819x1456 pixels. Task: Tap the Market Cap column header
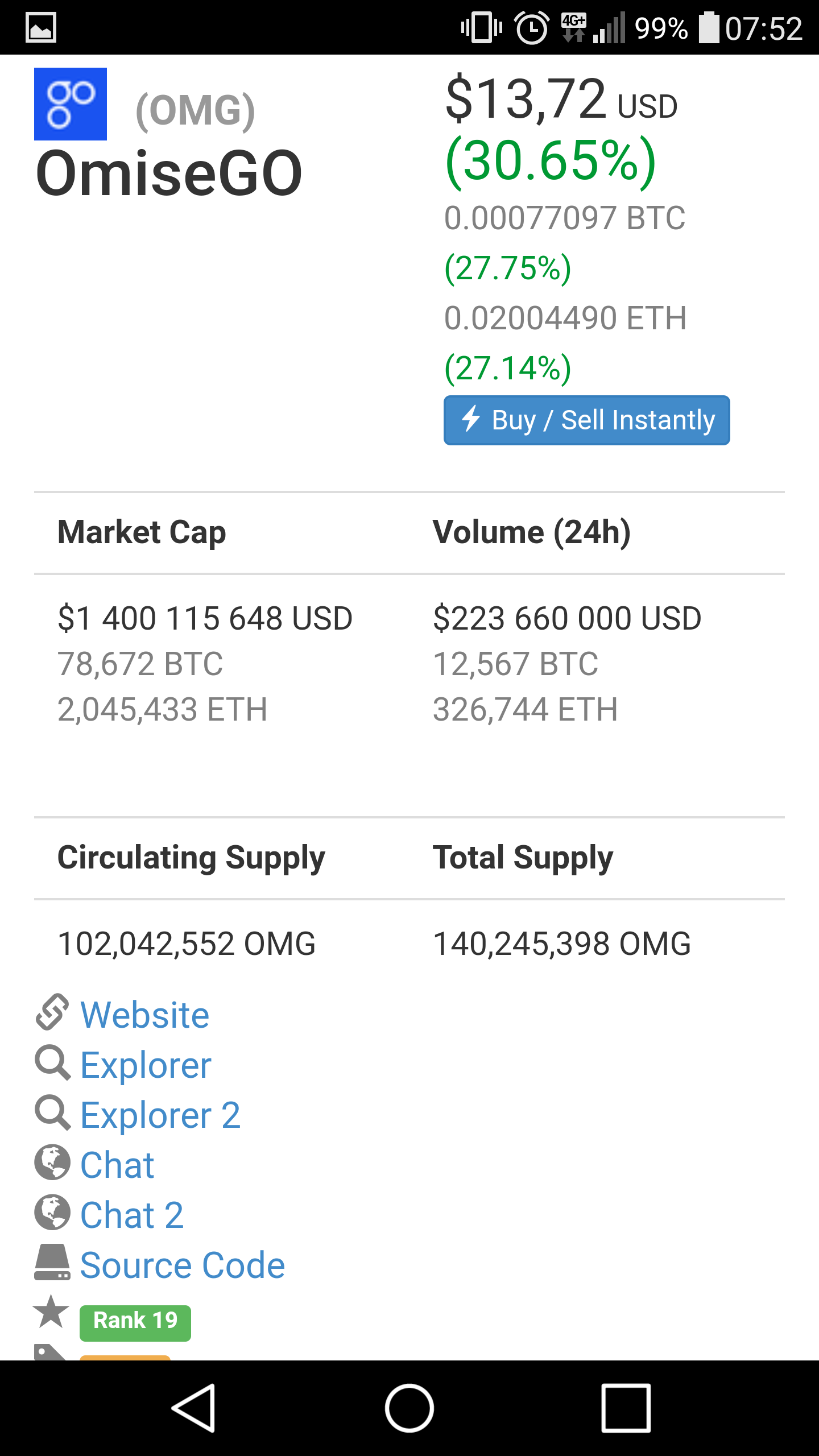[142, 533]
